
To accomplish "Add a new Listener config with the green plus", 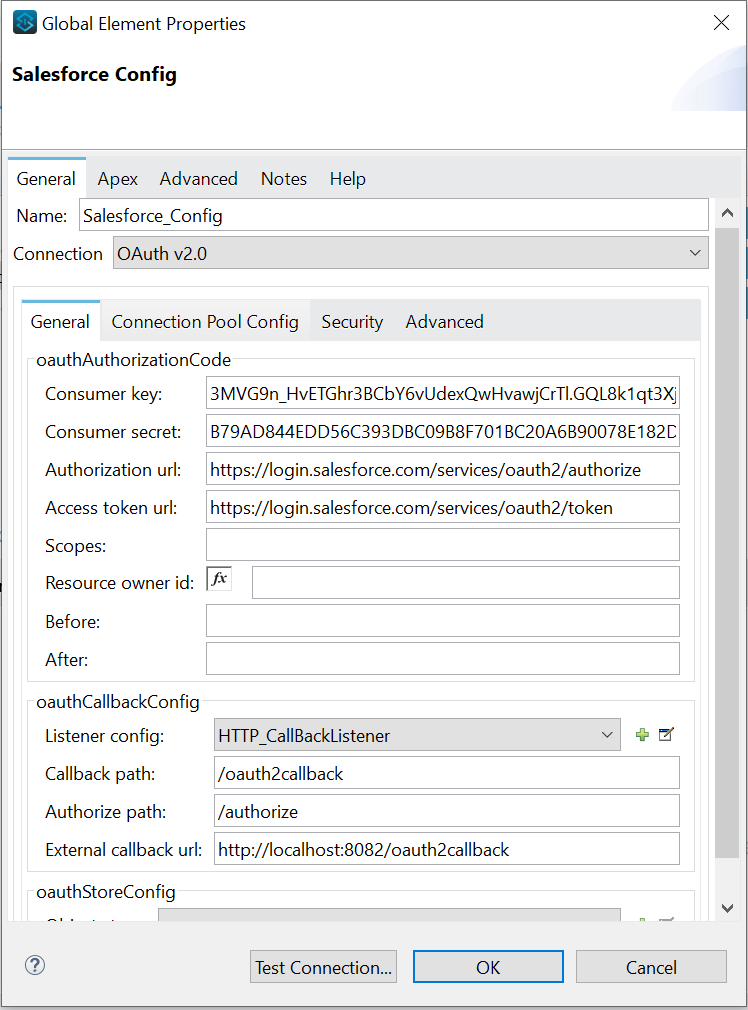I will point(642,735).
